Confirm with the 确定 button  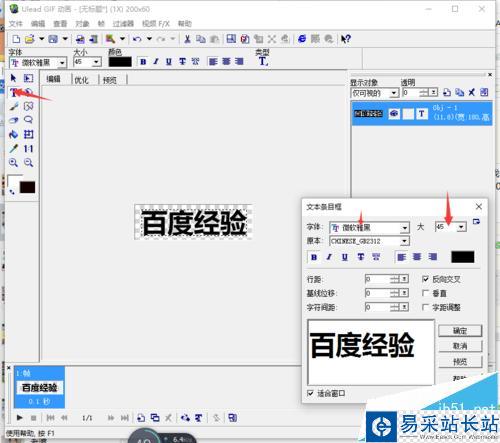[460, 331]
